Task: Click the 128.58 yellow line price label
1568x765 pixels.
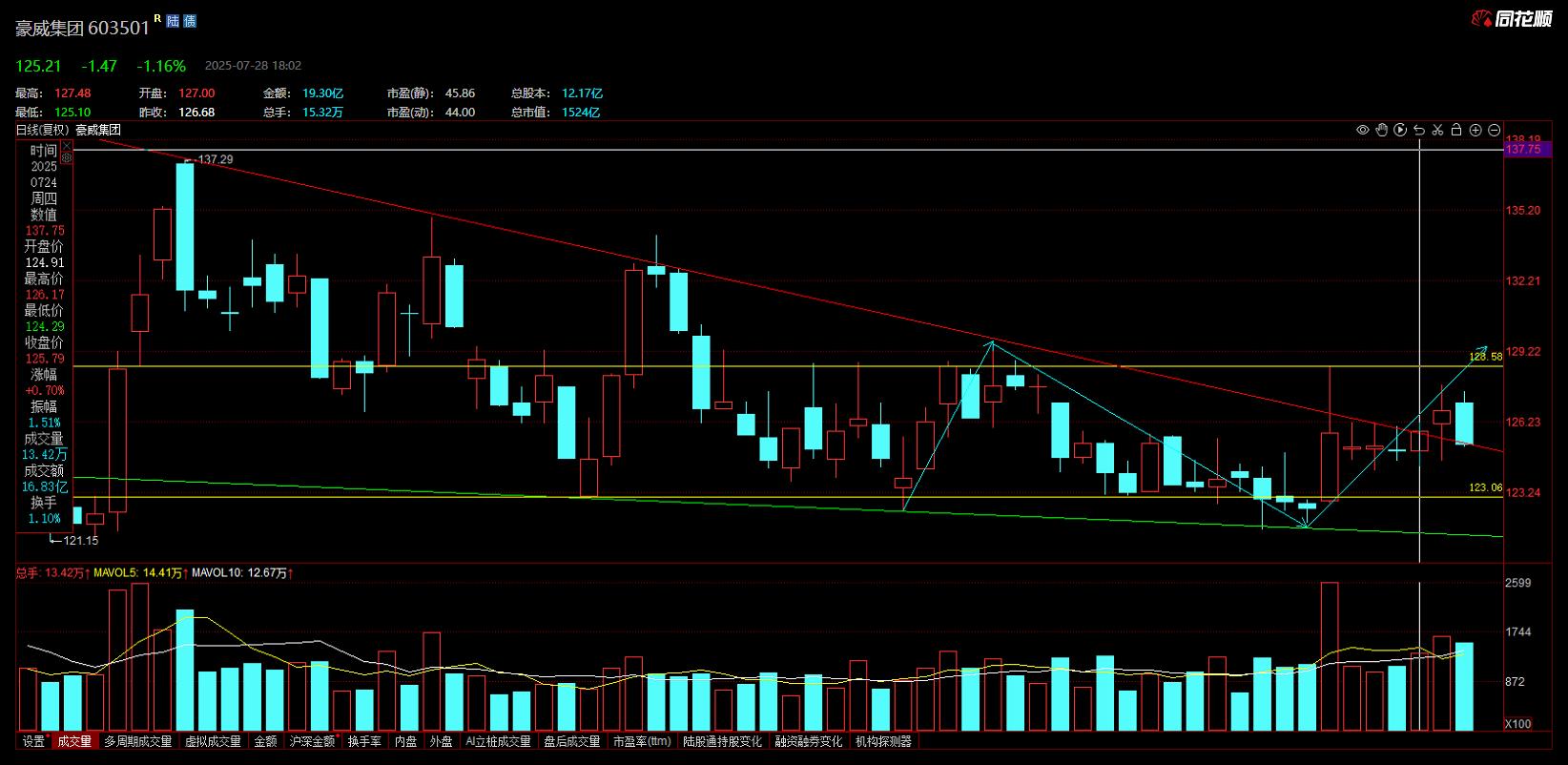Action: click(1485, 356)
